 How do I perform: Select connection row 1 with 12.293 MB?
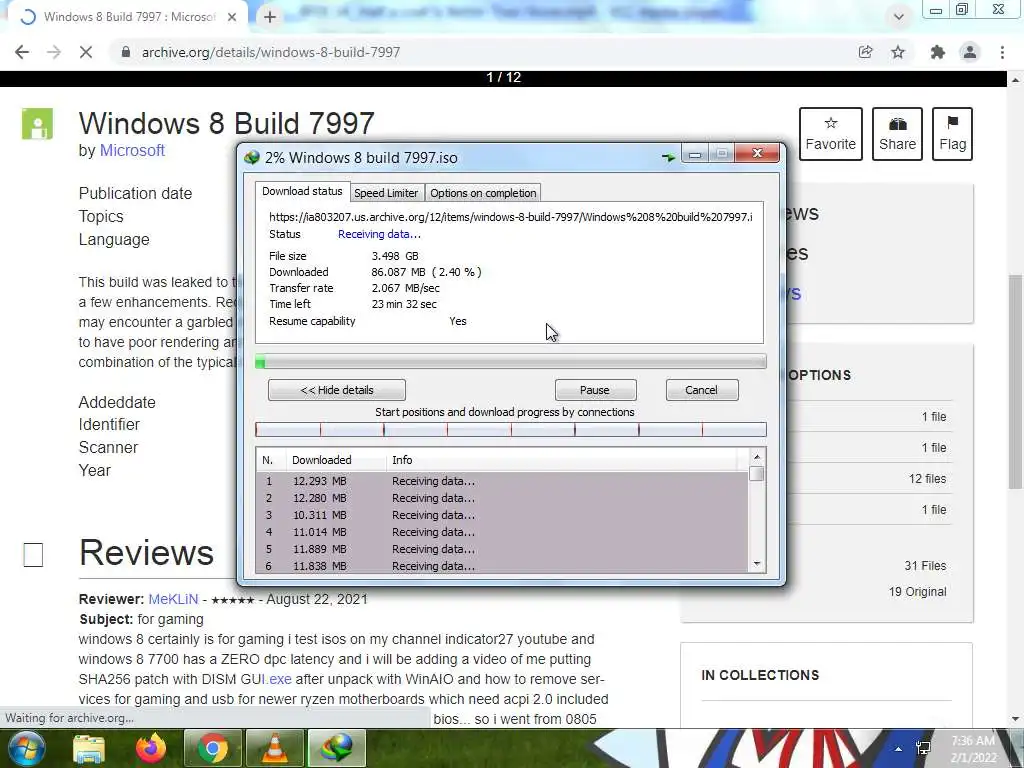point(502,481)
